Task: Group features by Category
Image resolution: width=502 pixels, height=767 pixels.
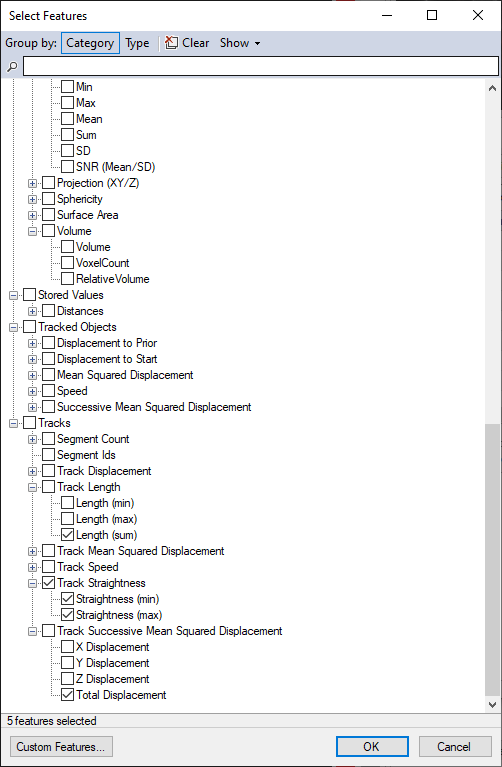Action: click(x=90, y=43)
